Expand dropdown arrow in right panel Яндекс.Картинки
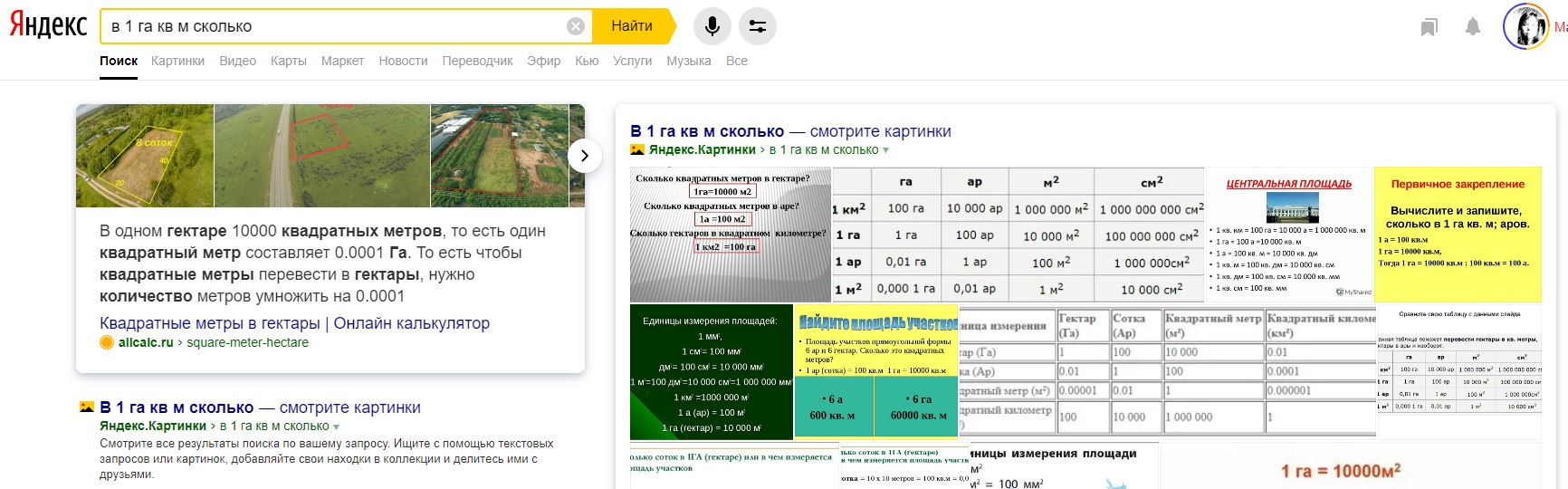 click(x=886, y=150)
